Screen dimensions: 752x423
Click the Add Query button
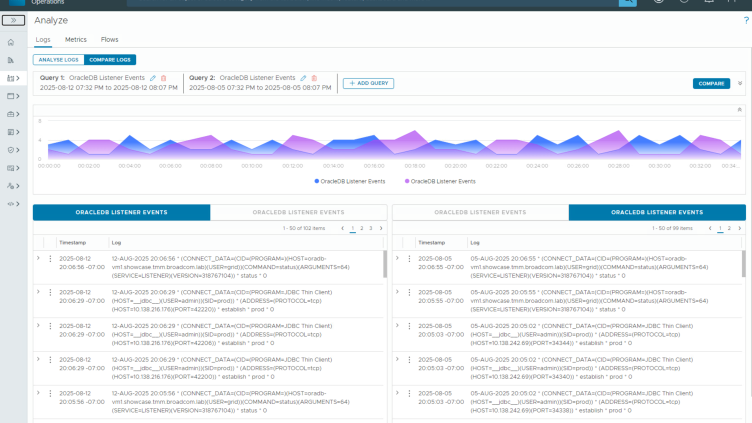368,83
